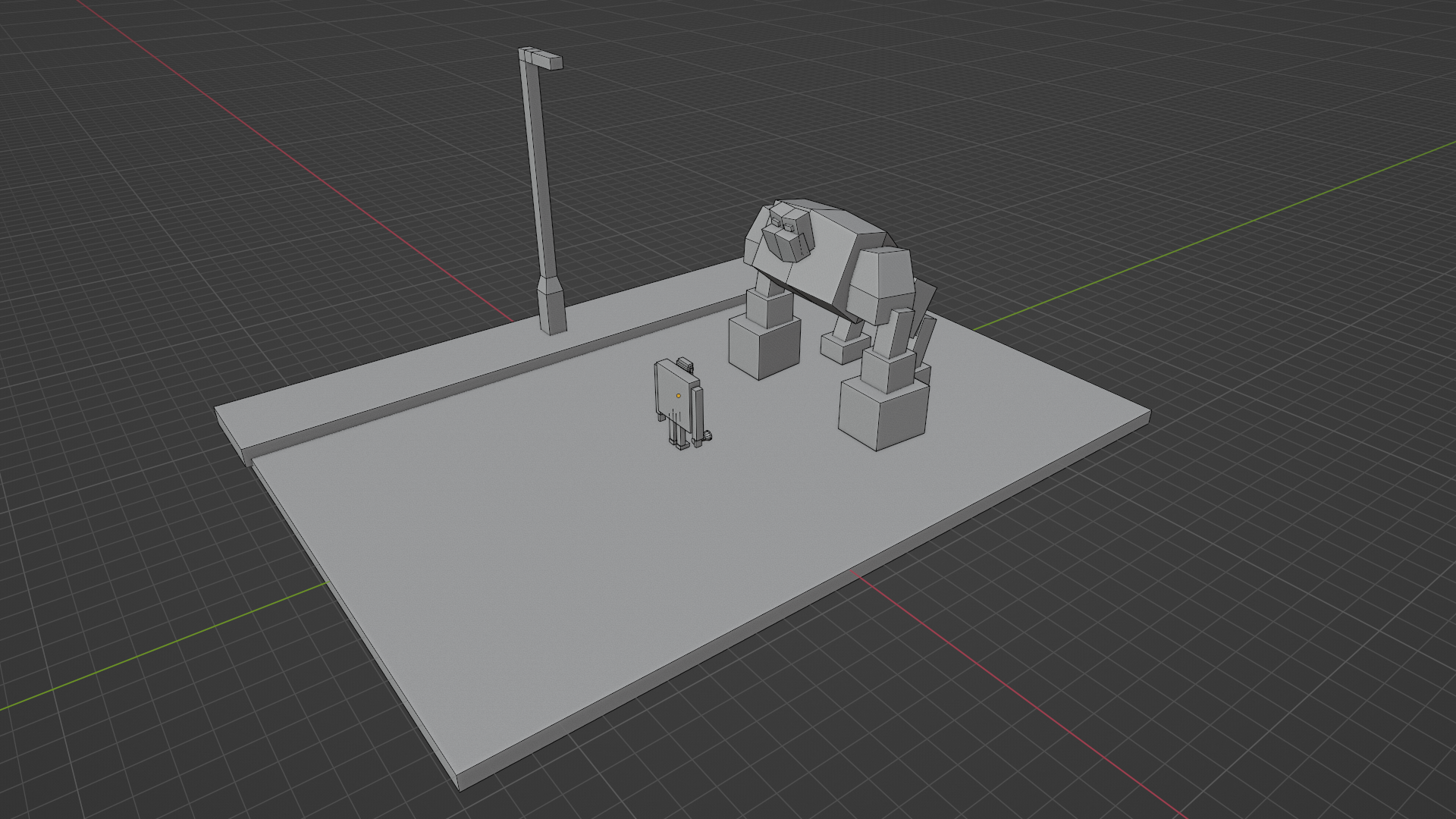Select the gorilla's front-right fist cube
Viewport: 1456px width, 819px height.
(883, 417)
